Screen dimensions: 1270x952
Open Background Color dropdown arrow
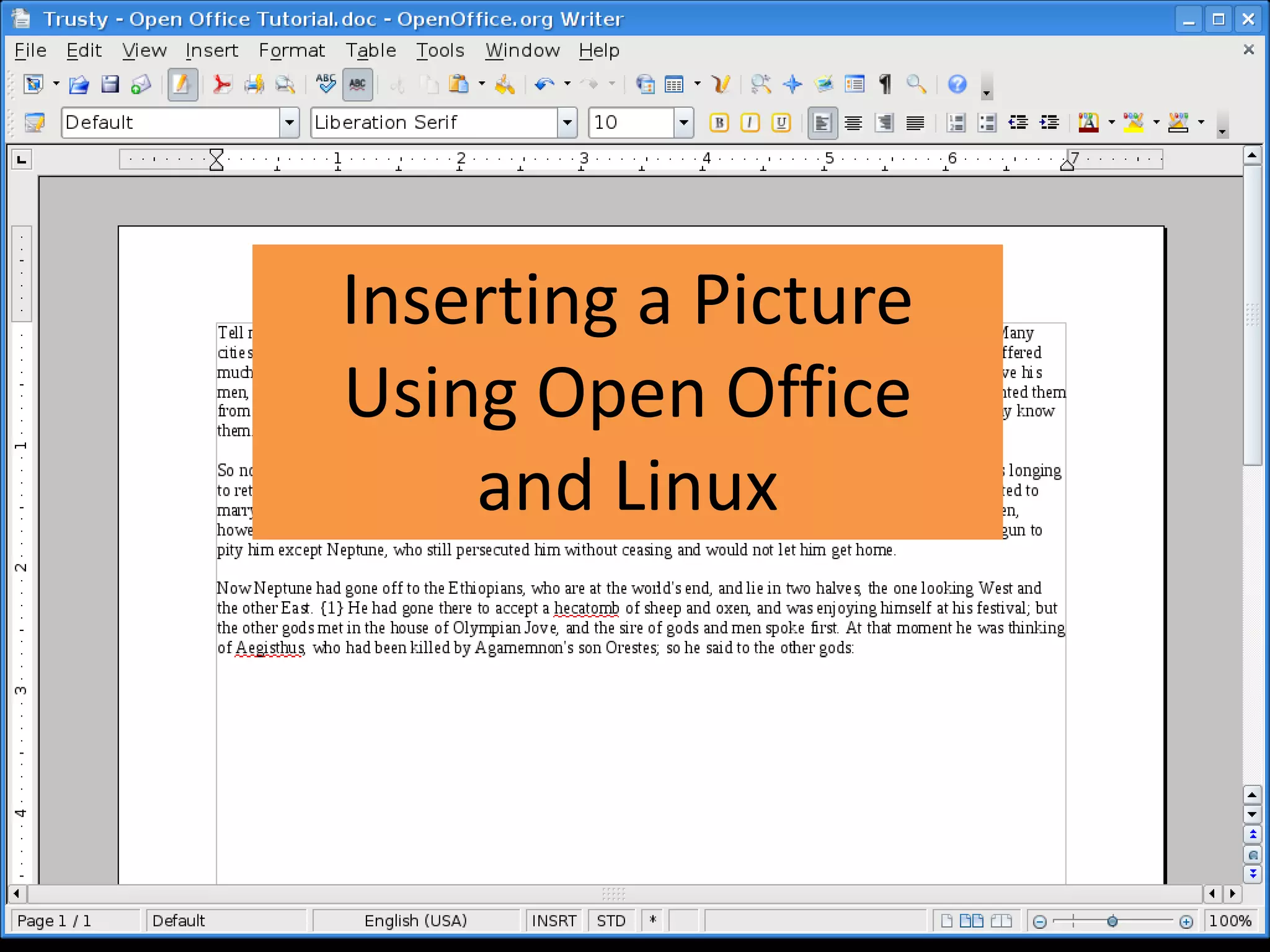coord(1201,122)
